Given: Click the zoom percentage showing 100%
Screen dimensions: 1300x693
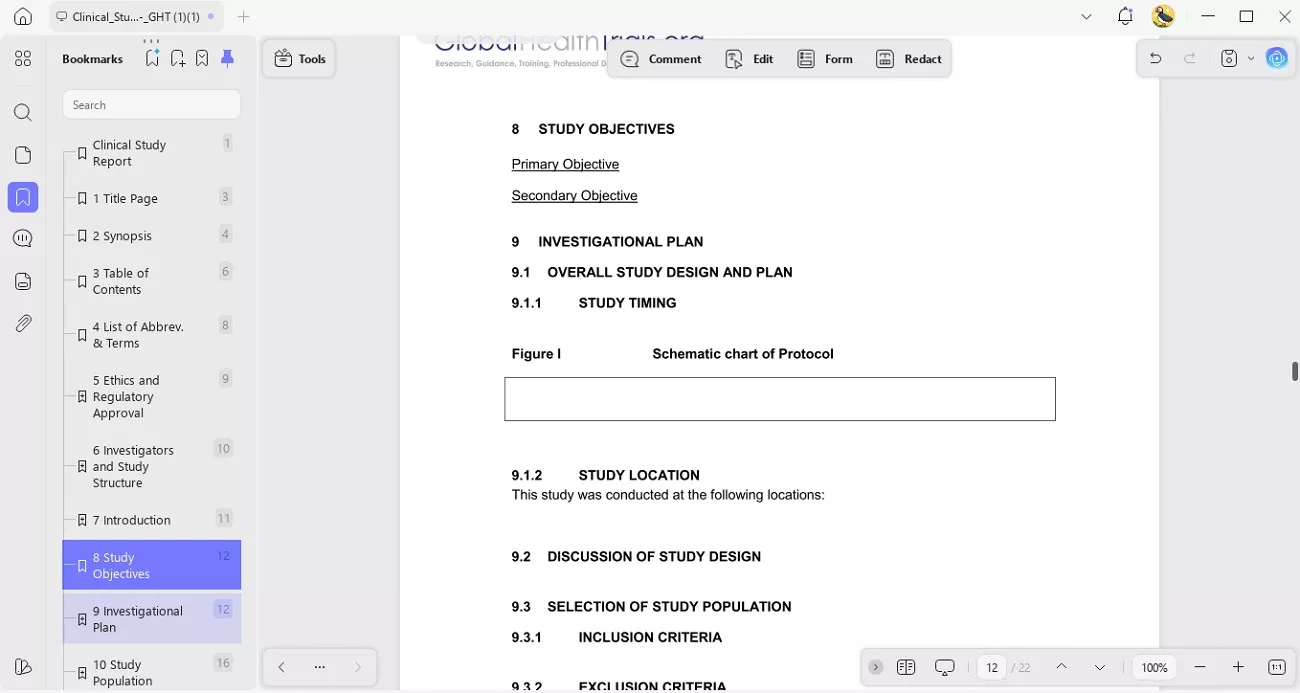Looking at the screenshot, I should tap(1154, 667).
